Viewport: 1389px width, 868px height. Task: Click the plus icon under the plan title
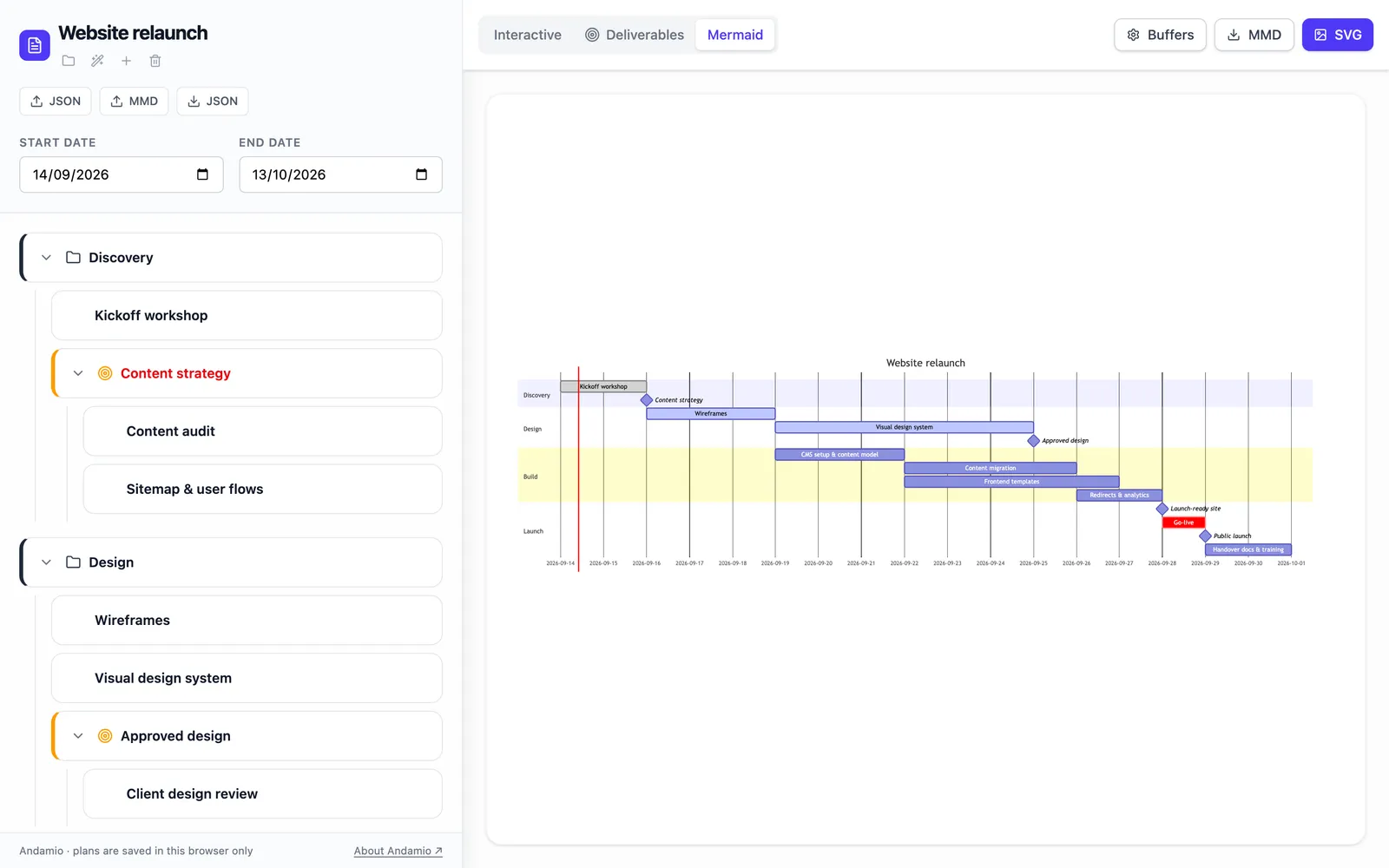pyautogui.click(x=126, y=61)
